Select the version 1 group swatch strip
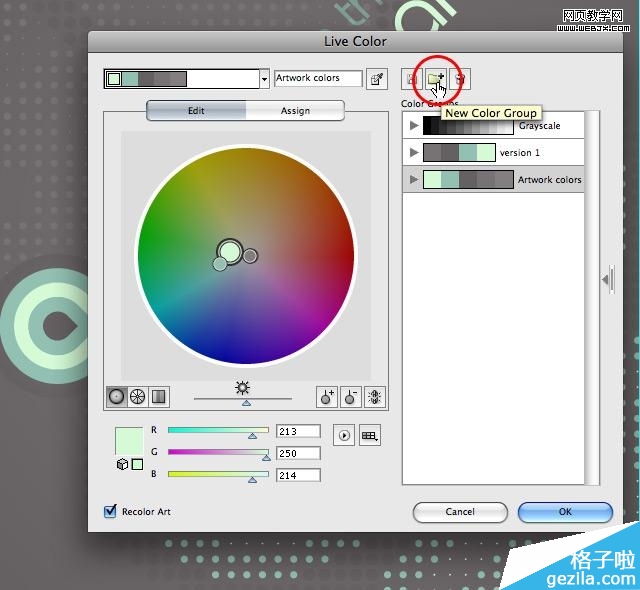 click(459, 152)
